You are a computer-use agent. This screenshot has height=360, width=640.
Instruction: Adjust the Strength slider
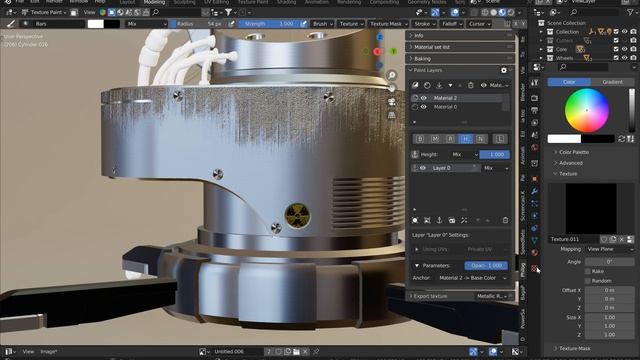click(269, 24)
